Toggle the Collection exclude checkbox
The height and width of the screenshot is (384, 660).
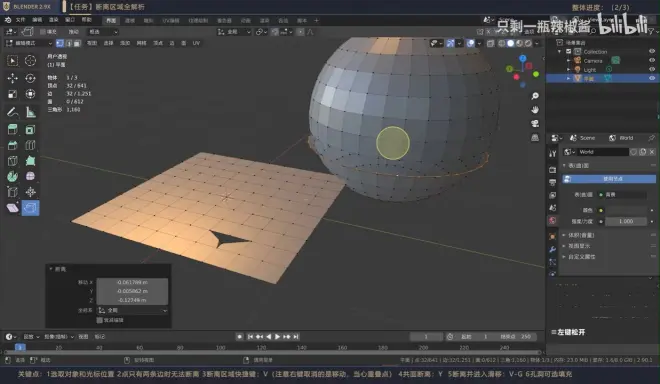coord(568,51)
